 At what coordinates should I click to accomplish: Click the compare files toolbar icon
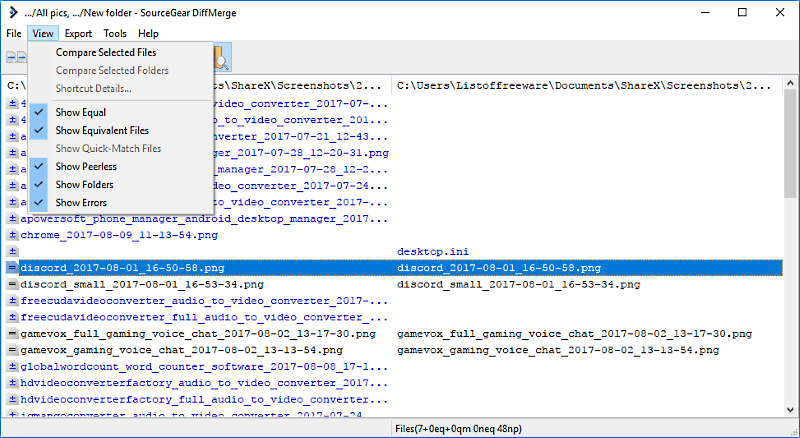click(16, 57)
